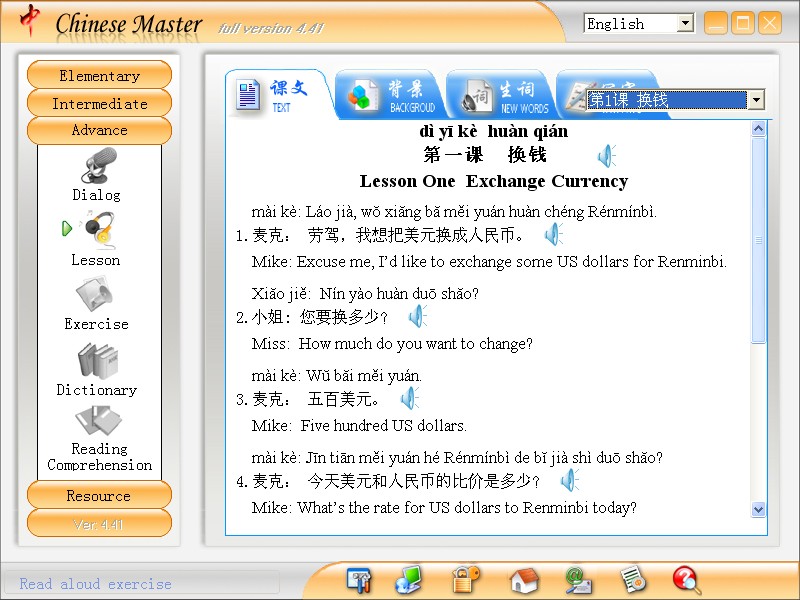Click the home house icon
The height and width of the screenshot is (600, 800).
coord(524,581)
